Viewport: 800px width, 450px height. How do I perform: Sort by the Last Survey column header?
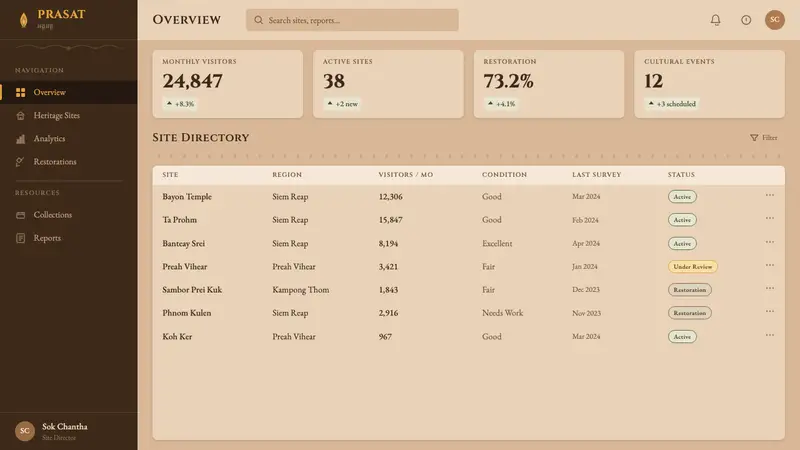pos(596,174)
